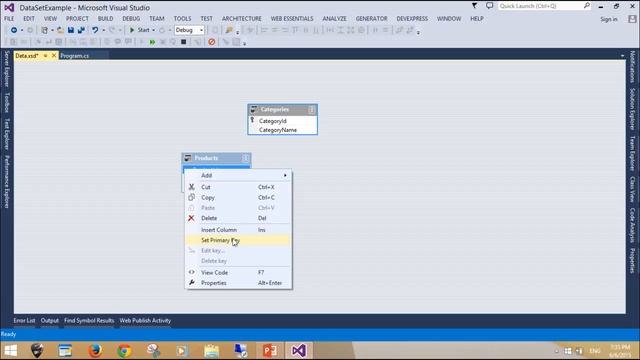Click the red cancel circle toolbar icon
This screenshot has height=360, width=640.
click(x=211, y=42)
